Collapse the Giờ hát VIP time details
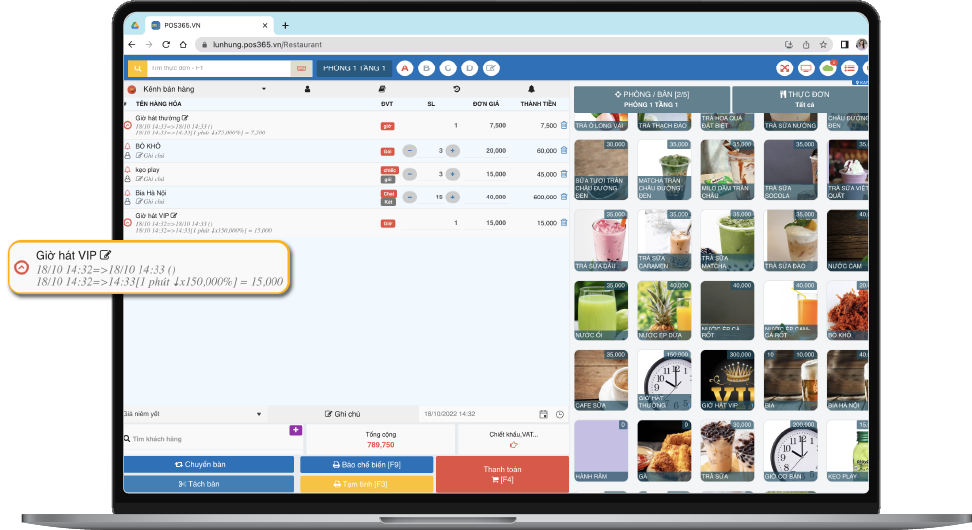Screen dimensions: 972x530 point(128,223)
